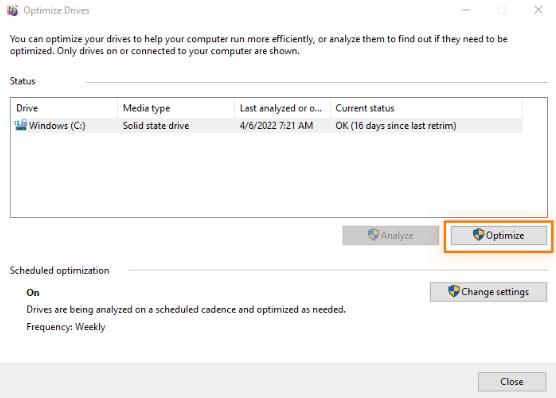556x398 pixels.
Task: Open Change settings for scheduled optimization
Action: pos(488,292)
